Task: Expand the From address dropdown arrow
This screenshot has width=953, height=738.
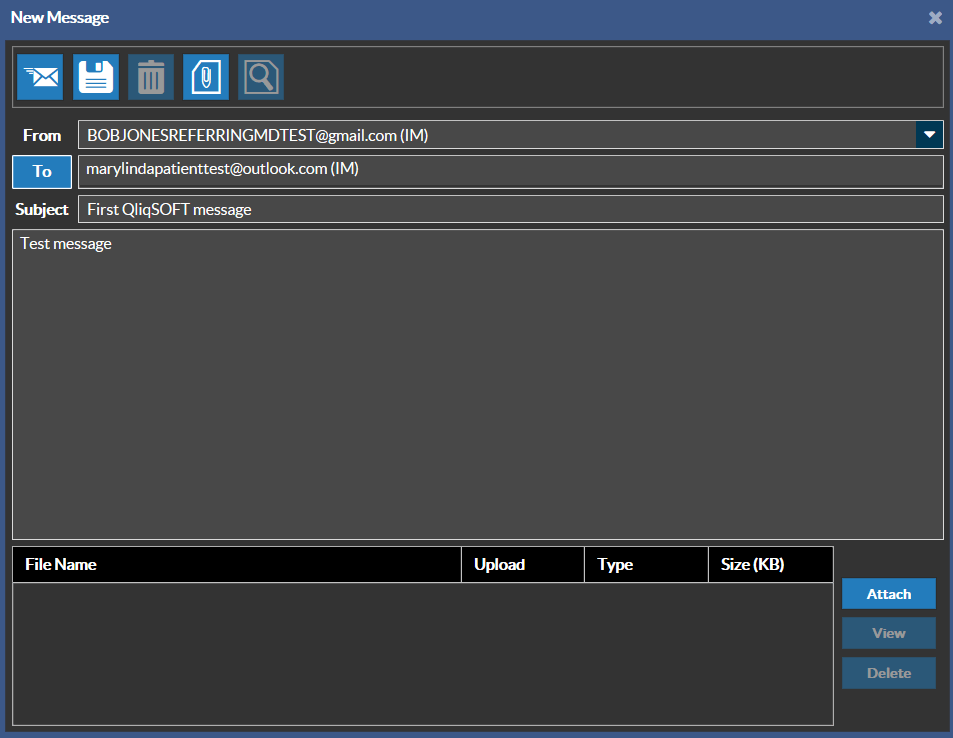Action: click(929, 135)
